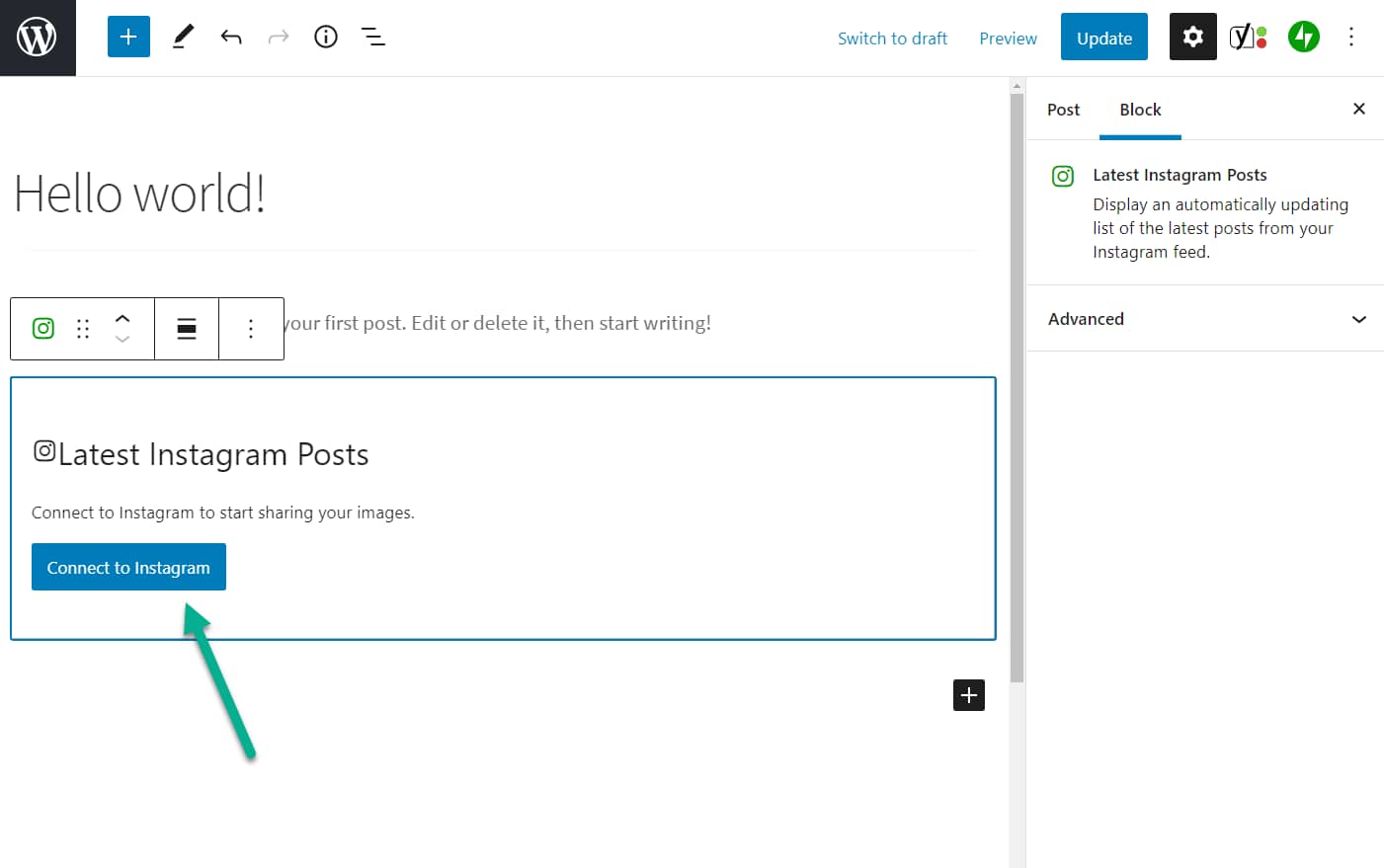Click the Instagram icon beside block heading
This screenshot has height=868, width=1384.
[x=44, y=451]
